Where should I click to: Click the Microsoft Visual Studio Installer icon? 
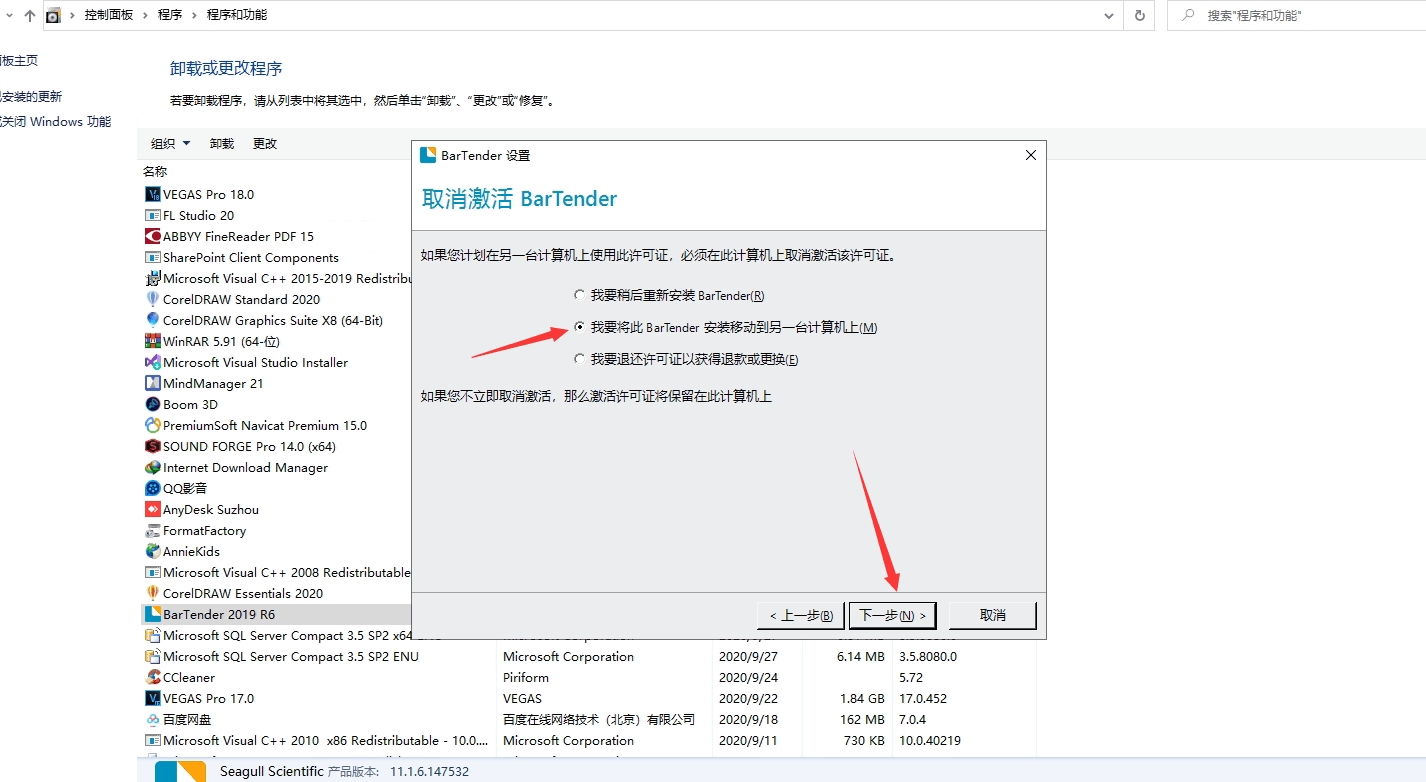tap(153, 362)
